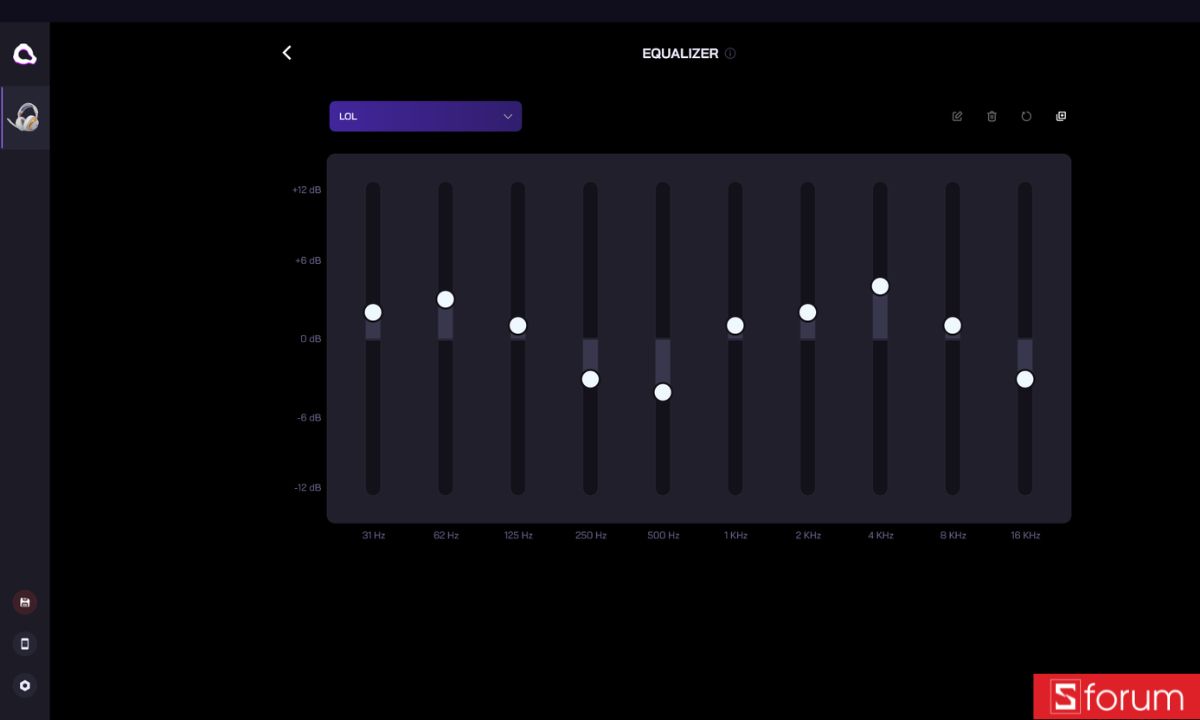Click the back arrow beside Equalizer title

(287, 53)
